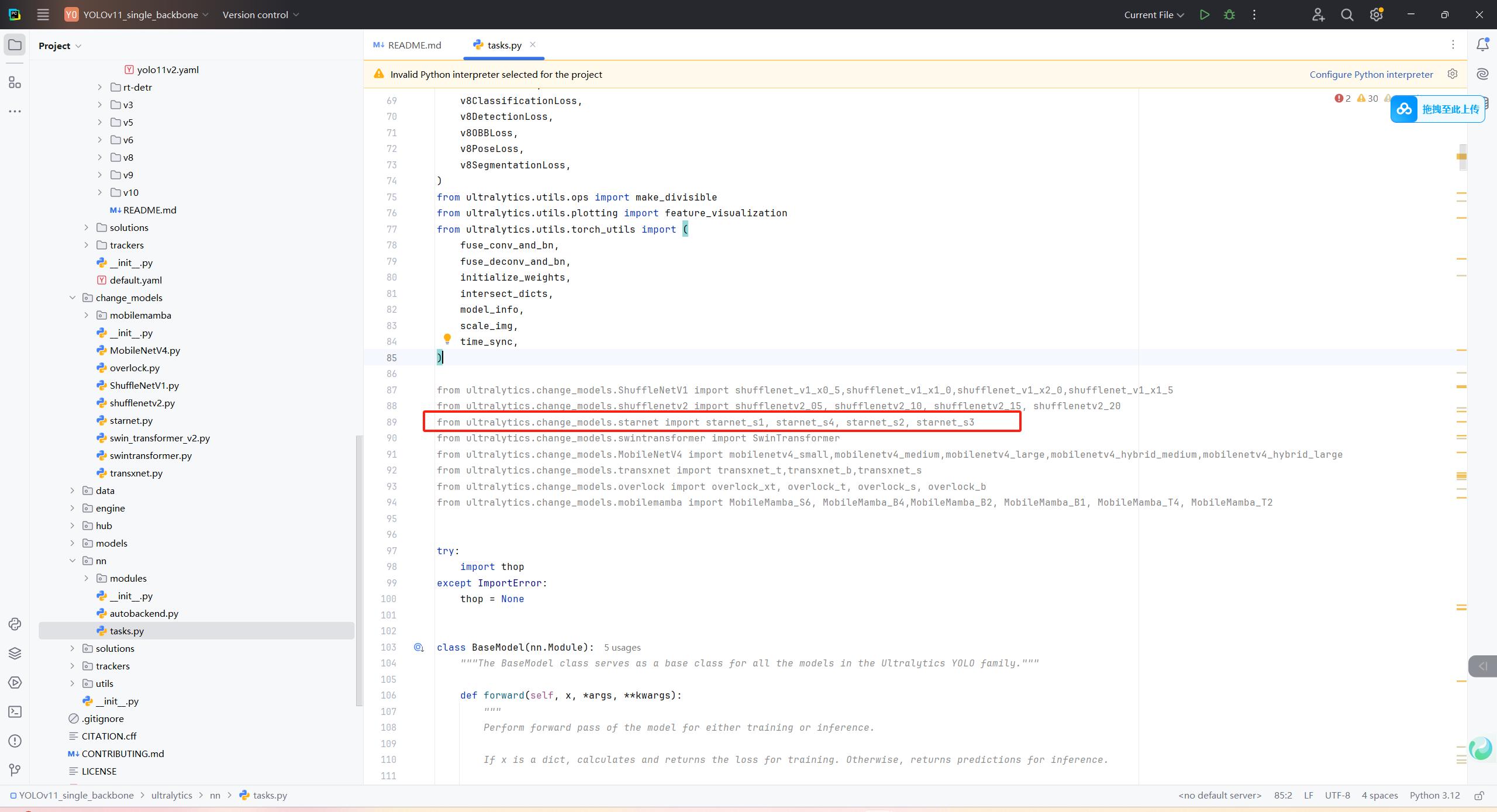This screenshot has height=812, width=1497.
Task: Expand the mobilemamba folder
Action: [87, 315]
